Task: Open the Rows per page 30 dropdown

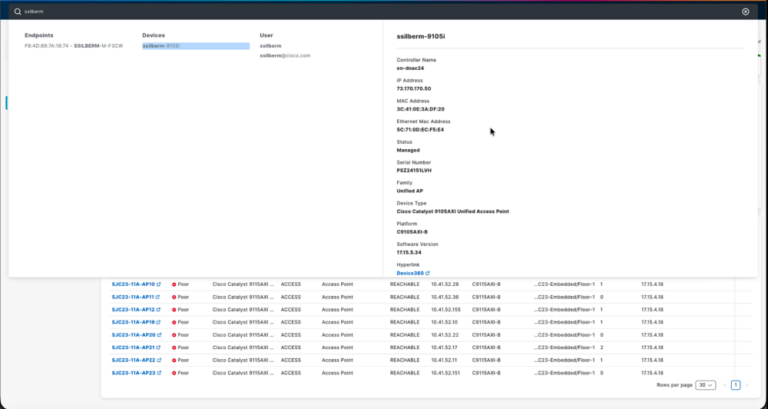Action: (x=705, y=385)
